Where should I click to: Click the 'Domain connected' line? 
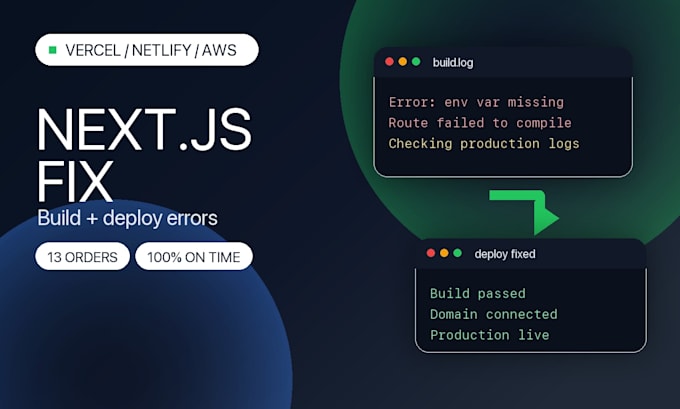point(494,314)
